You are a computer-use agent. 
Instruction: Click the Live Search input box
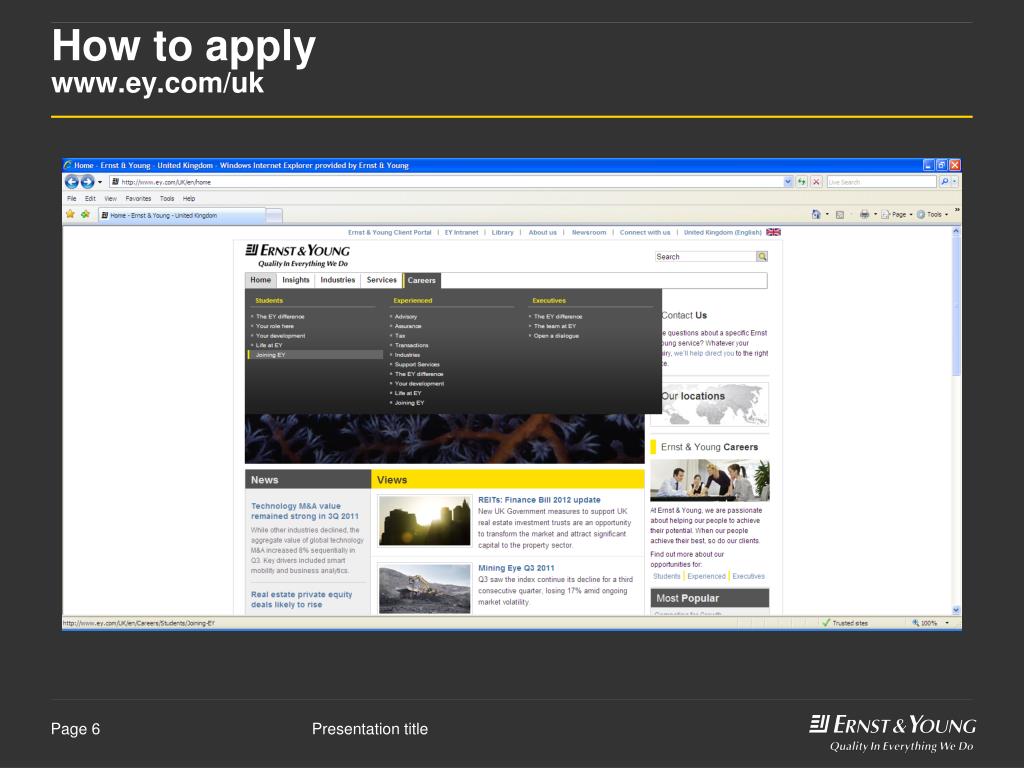(x=881, y=182)
